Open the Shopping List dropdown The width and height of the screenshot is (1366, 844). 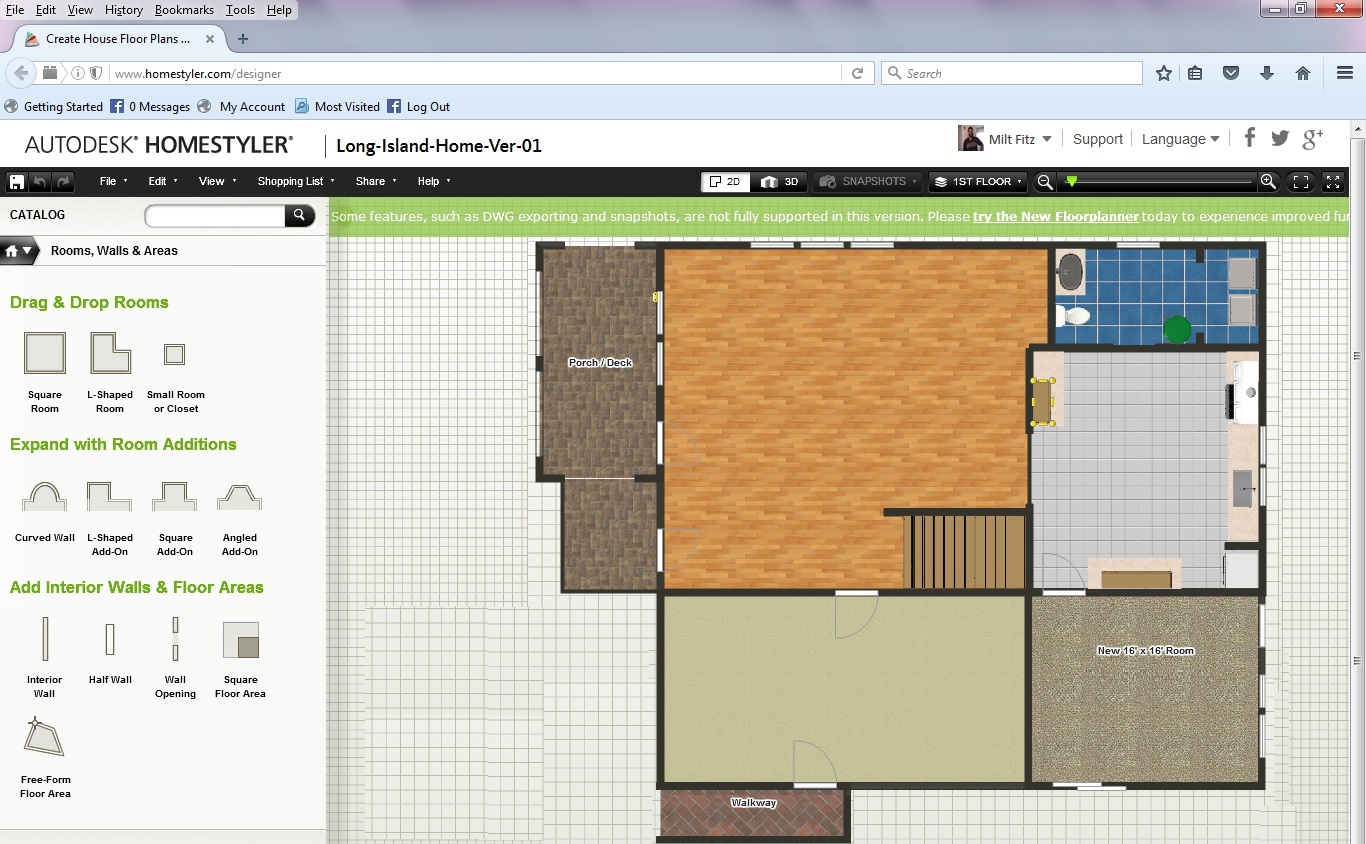[x=296, y=182]
